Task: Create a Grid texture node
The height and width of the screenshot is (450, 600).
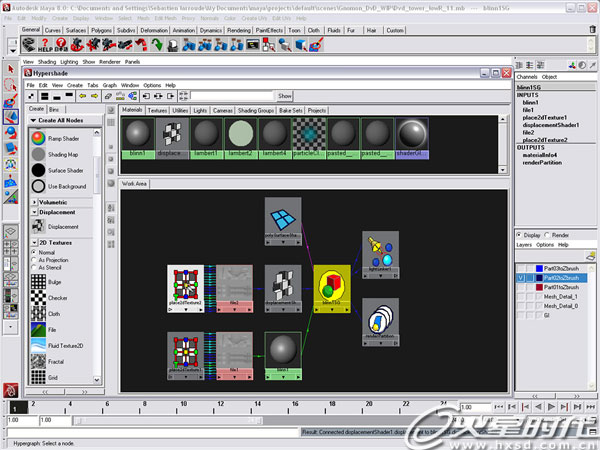Action: pos(38,377)
